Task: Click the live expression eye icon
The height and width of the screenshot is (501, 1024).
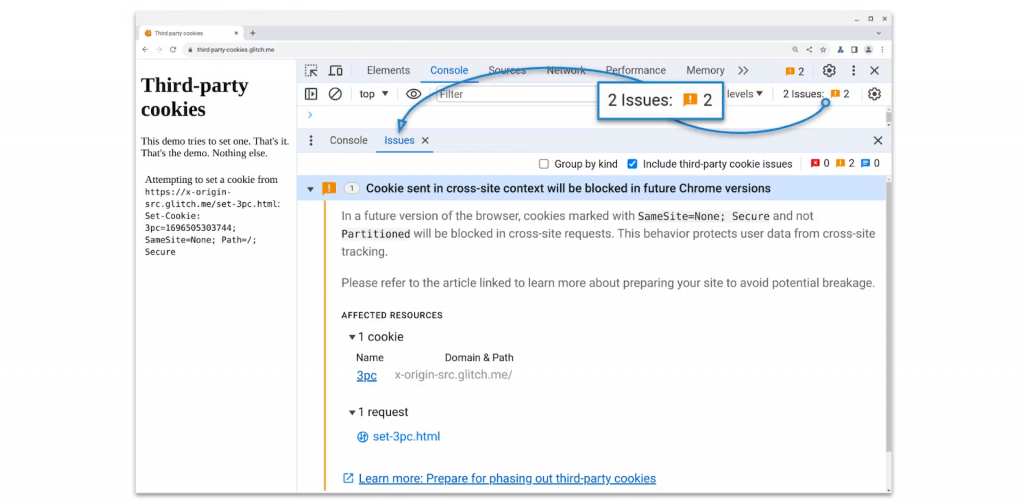Action: click(413, 94)
